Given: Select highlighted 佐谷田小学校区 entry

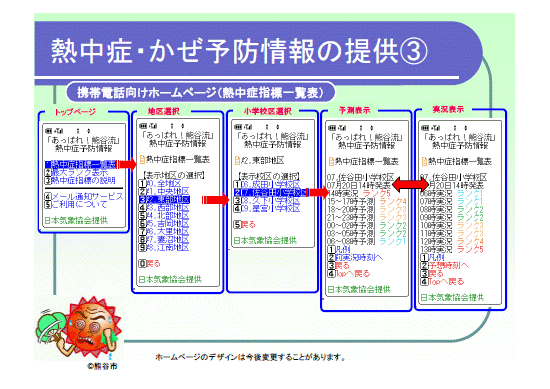Looking at the screenshot, I should [271, 193].
